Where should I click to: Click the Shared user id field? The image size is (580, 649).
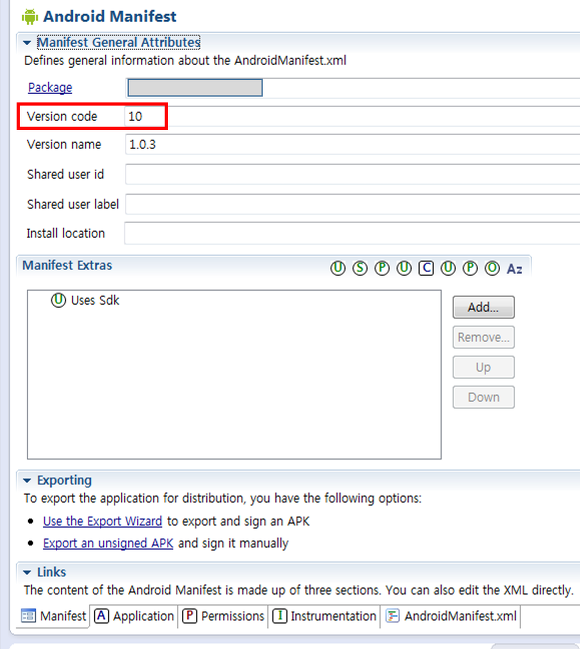(353, 174)
